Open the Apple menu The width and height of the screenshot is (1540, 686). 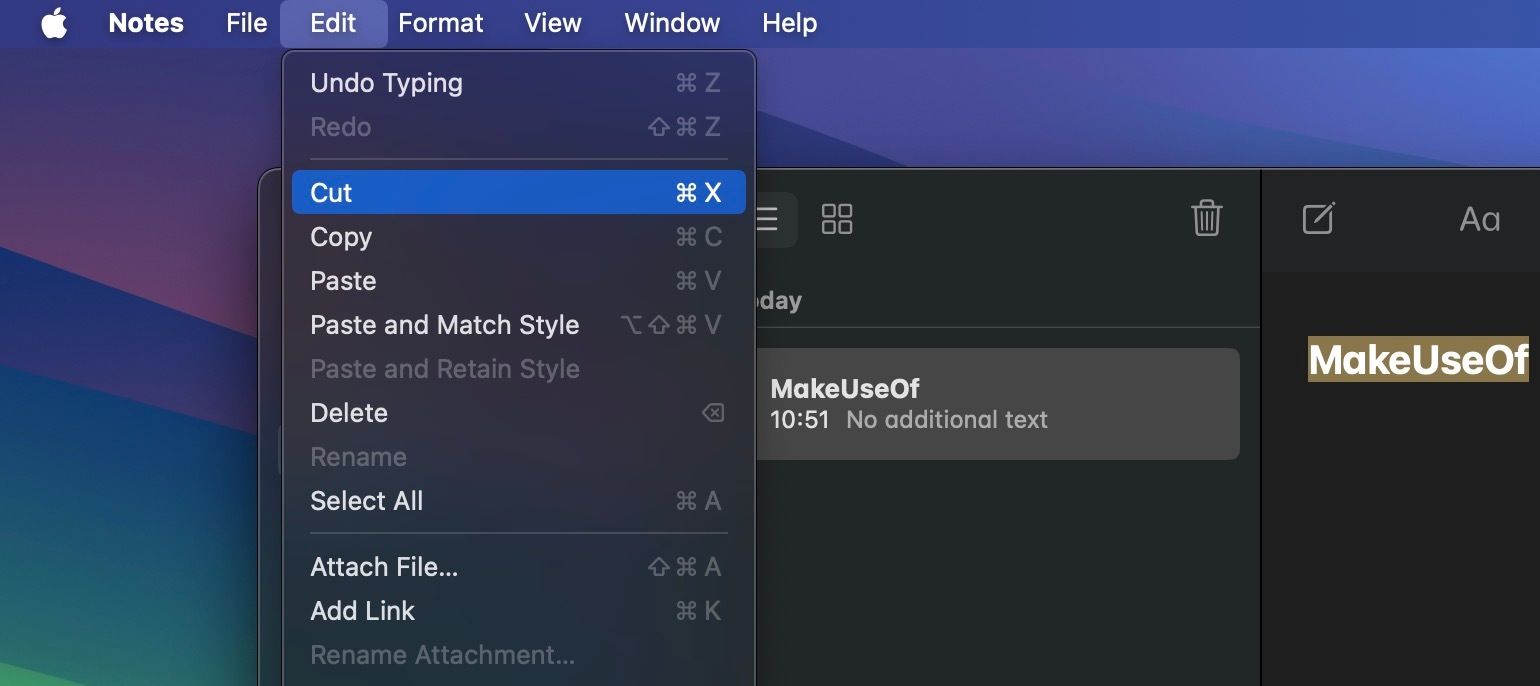54,22
